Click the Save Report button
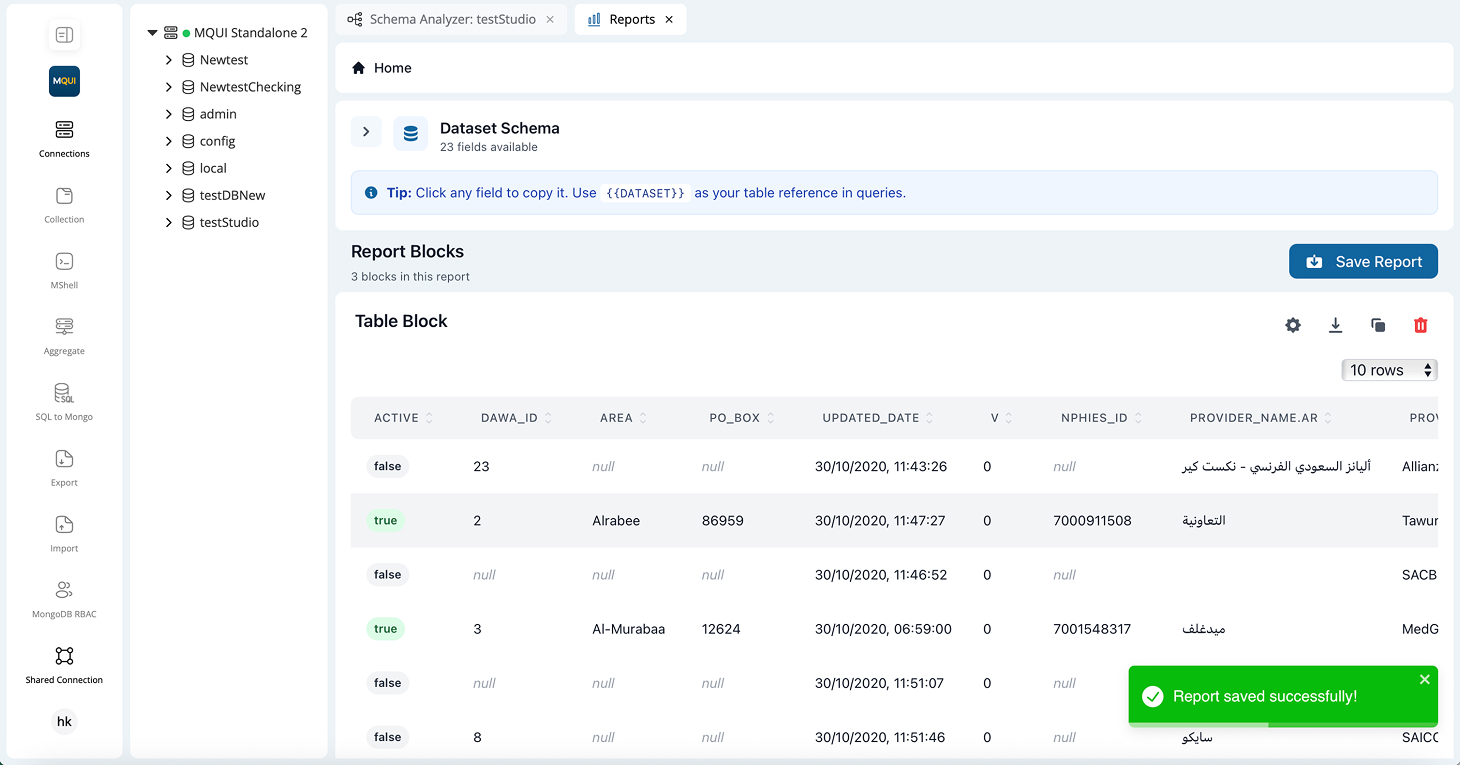The height and width of the screenshot is (765, 1460). 1363,262
